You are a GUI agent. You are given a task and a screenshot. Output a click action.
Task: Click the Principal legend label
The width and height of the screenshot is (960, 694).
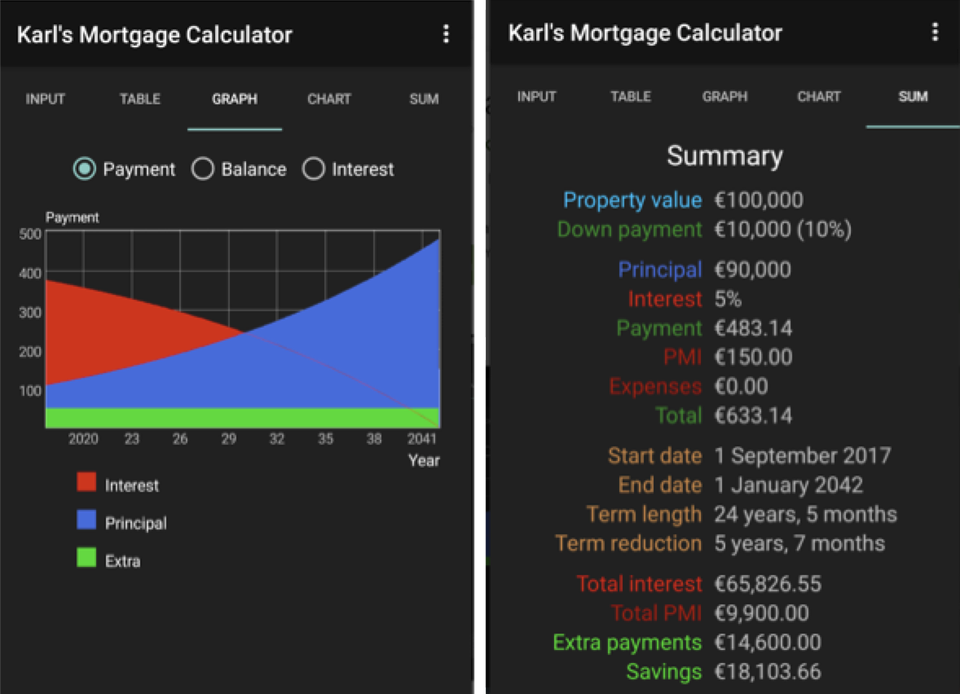136,523
